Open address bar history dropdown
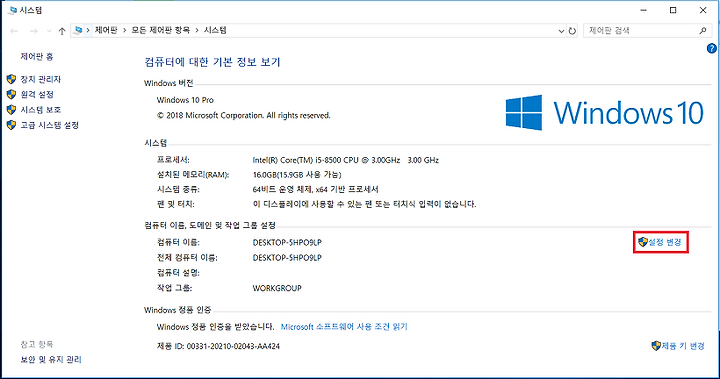Image resolution: width=720 pixels, height=379 pixels. [561, 31]
